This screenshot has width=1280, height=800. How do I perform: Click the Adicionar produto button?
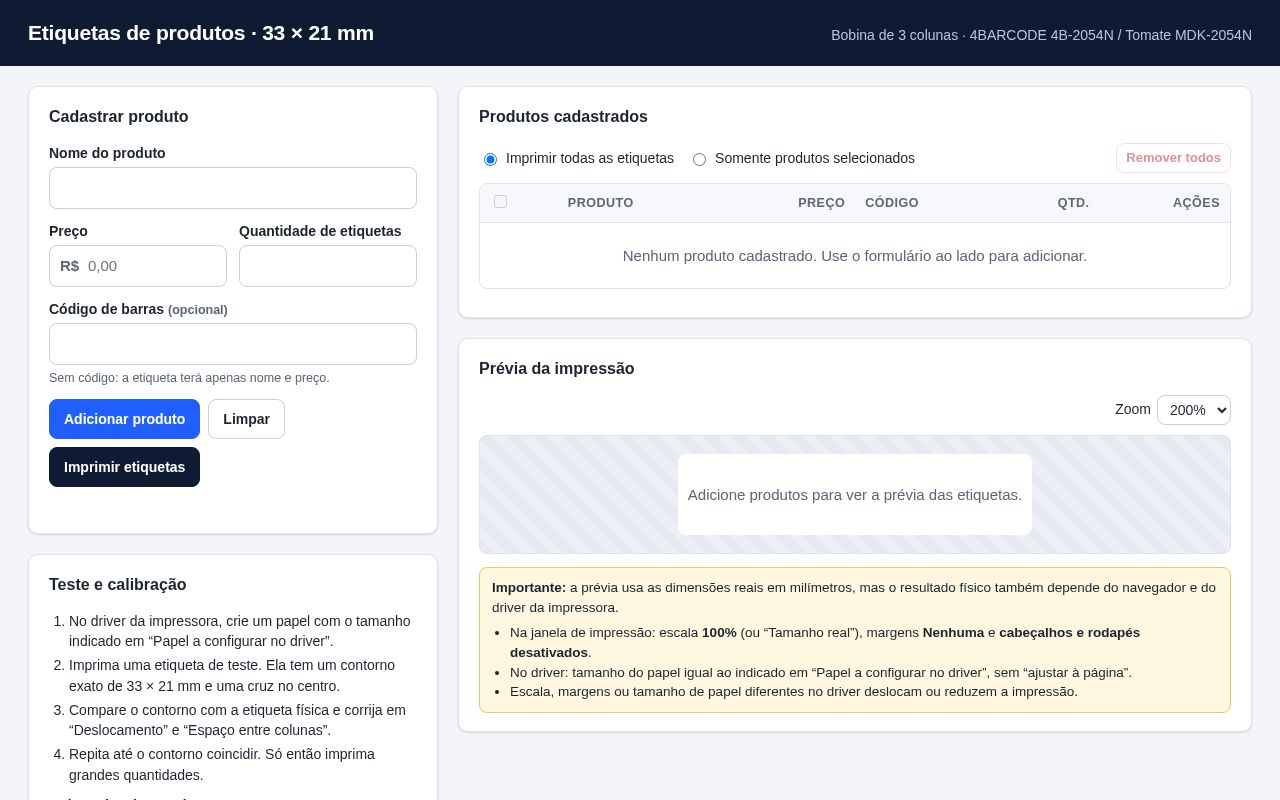[x=124, y=419]
